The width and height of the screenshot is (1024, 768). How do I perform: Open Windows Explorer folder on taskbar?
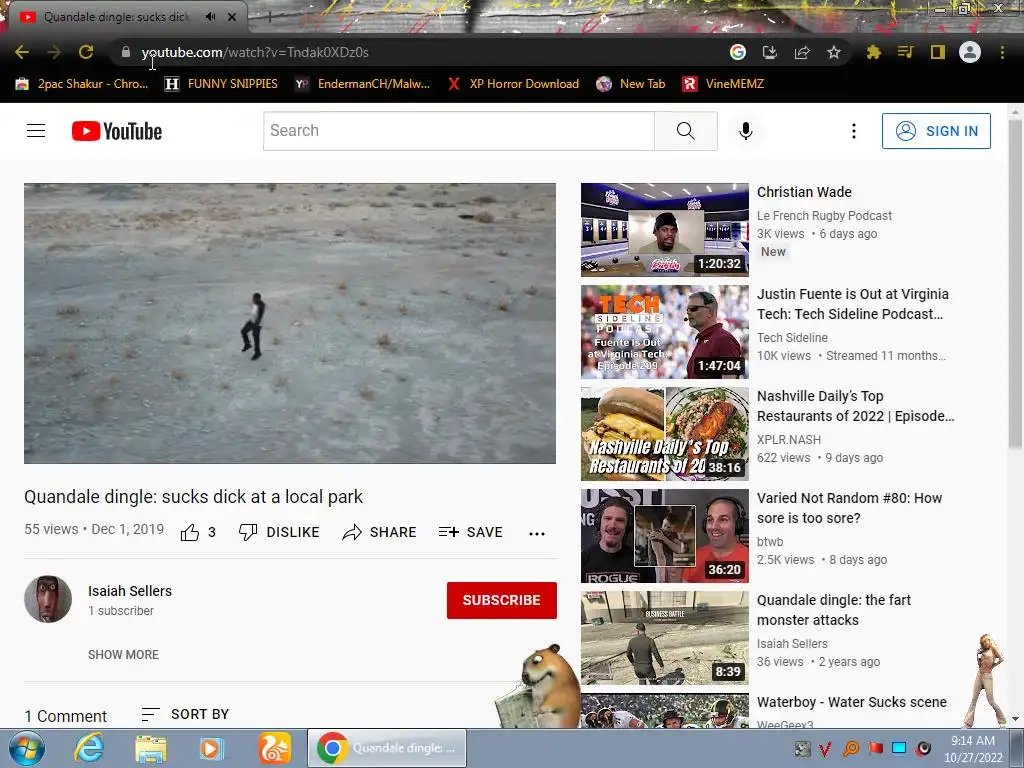click(150, 748)
